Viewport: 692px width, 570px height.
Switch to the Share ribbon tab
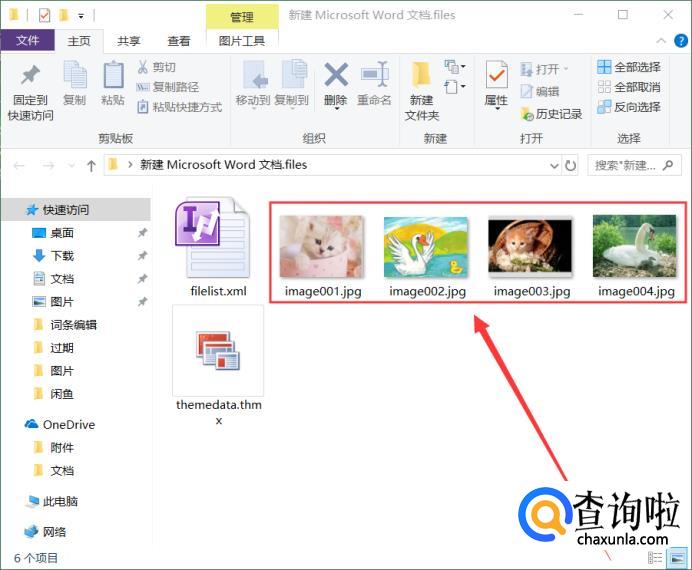coord(129,41)
